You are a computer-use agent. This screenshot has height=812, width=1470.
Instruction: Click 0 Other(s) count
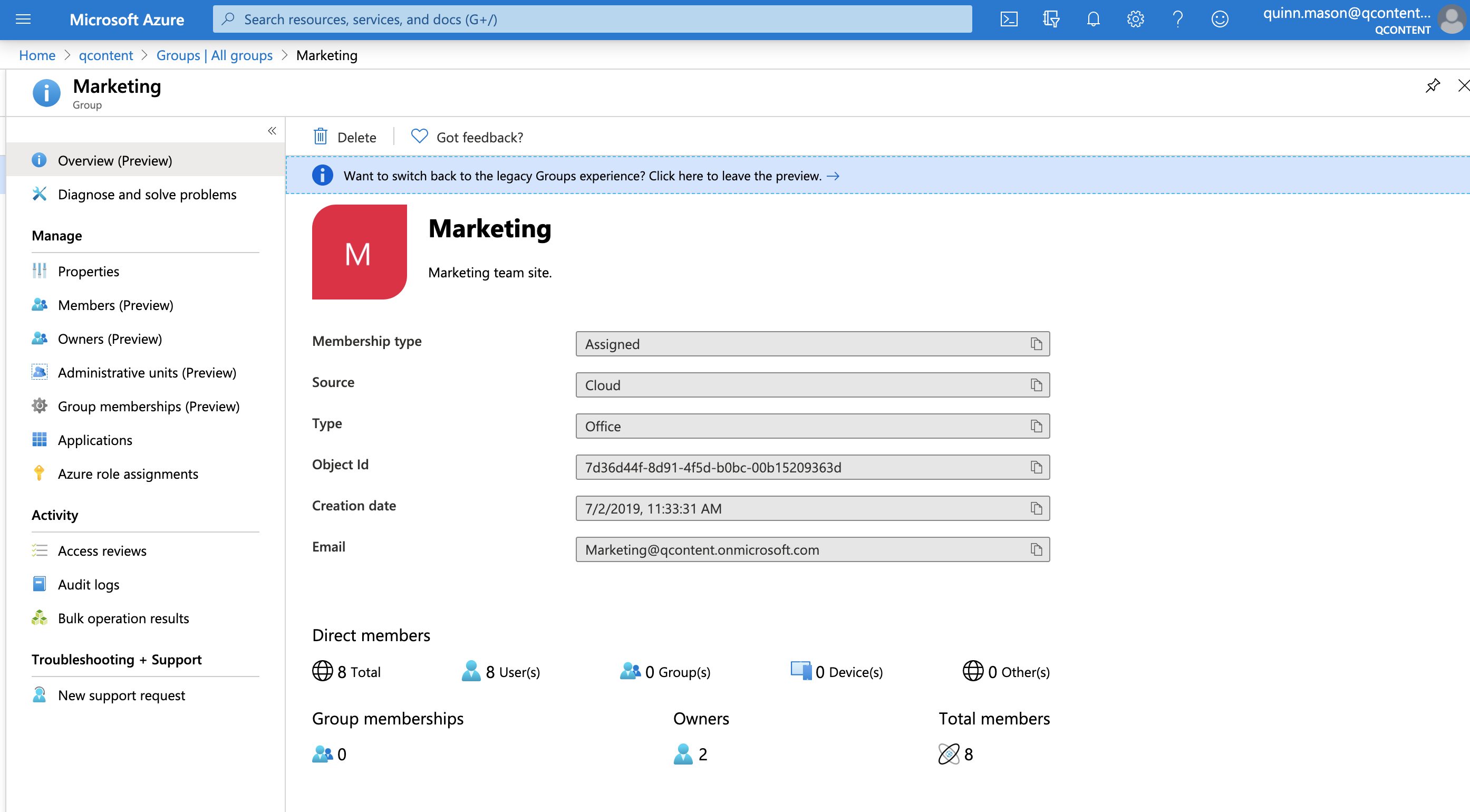(x=1006, y=672)
